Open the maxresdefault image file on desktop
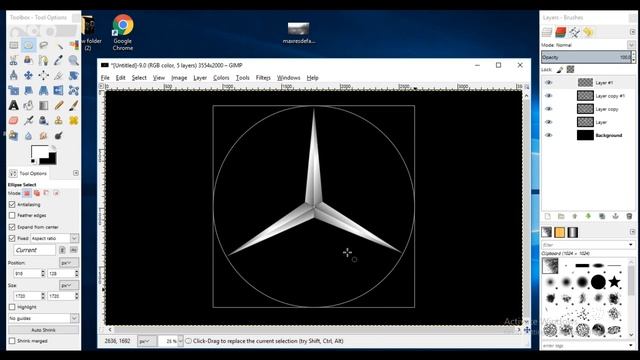 tap(298, 32)
